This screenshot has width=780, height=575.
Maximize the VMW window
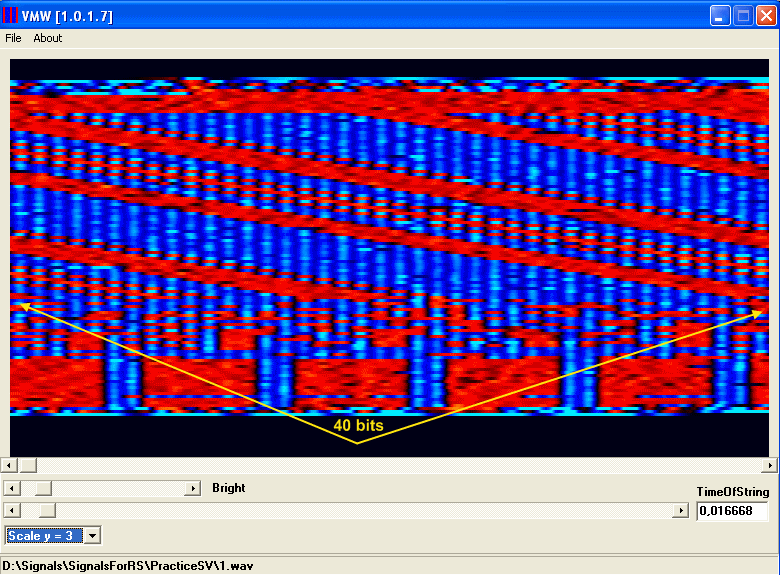[x=743, y=15]
